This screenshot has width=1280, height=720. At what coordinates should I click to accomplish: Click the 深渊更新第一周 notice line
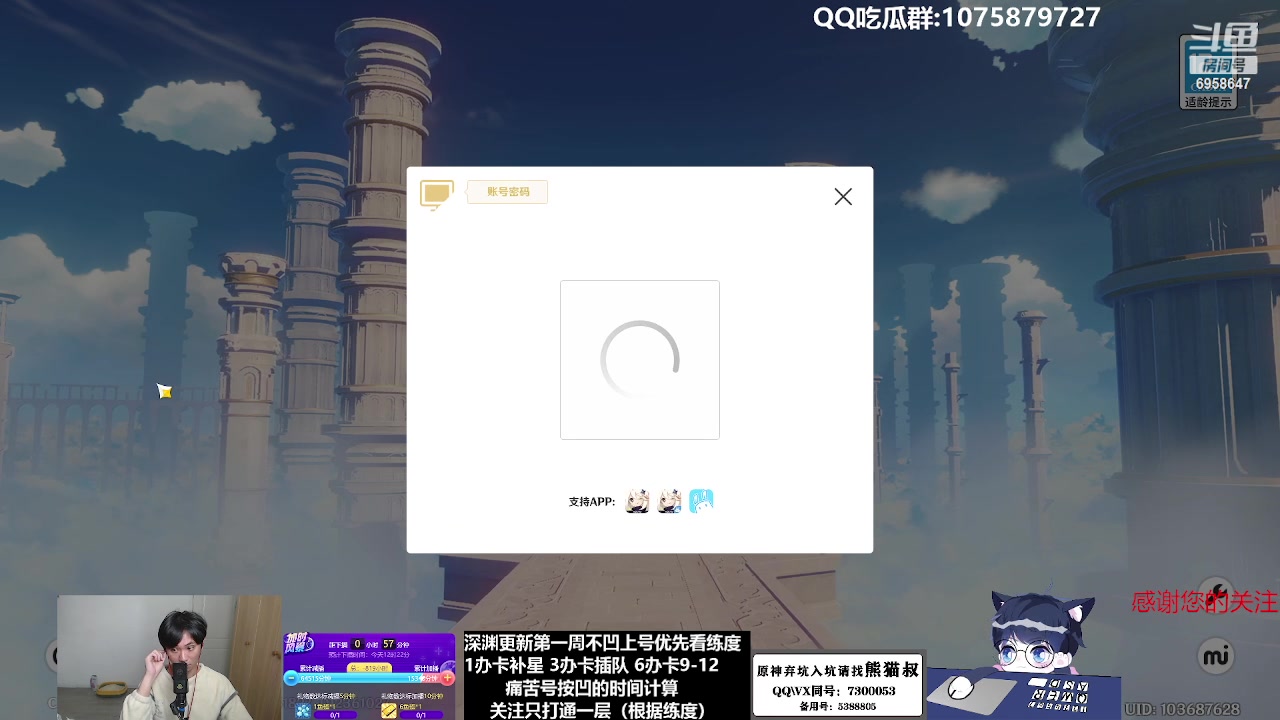pos(603,643)
